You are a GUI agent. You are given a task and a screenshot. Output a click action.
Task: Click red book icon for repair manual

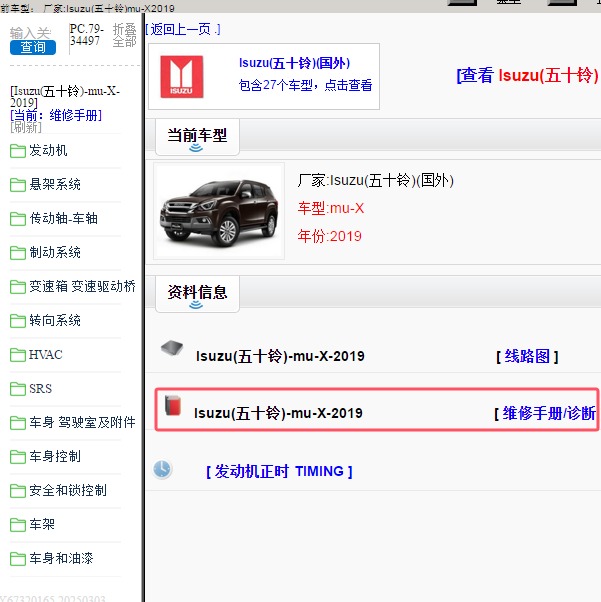[173, 405]
